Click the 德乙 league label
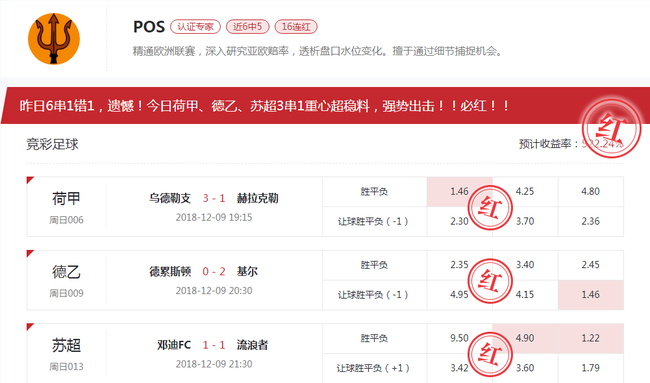The image size is (650, 383). tap(66, 272)
